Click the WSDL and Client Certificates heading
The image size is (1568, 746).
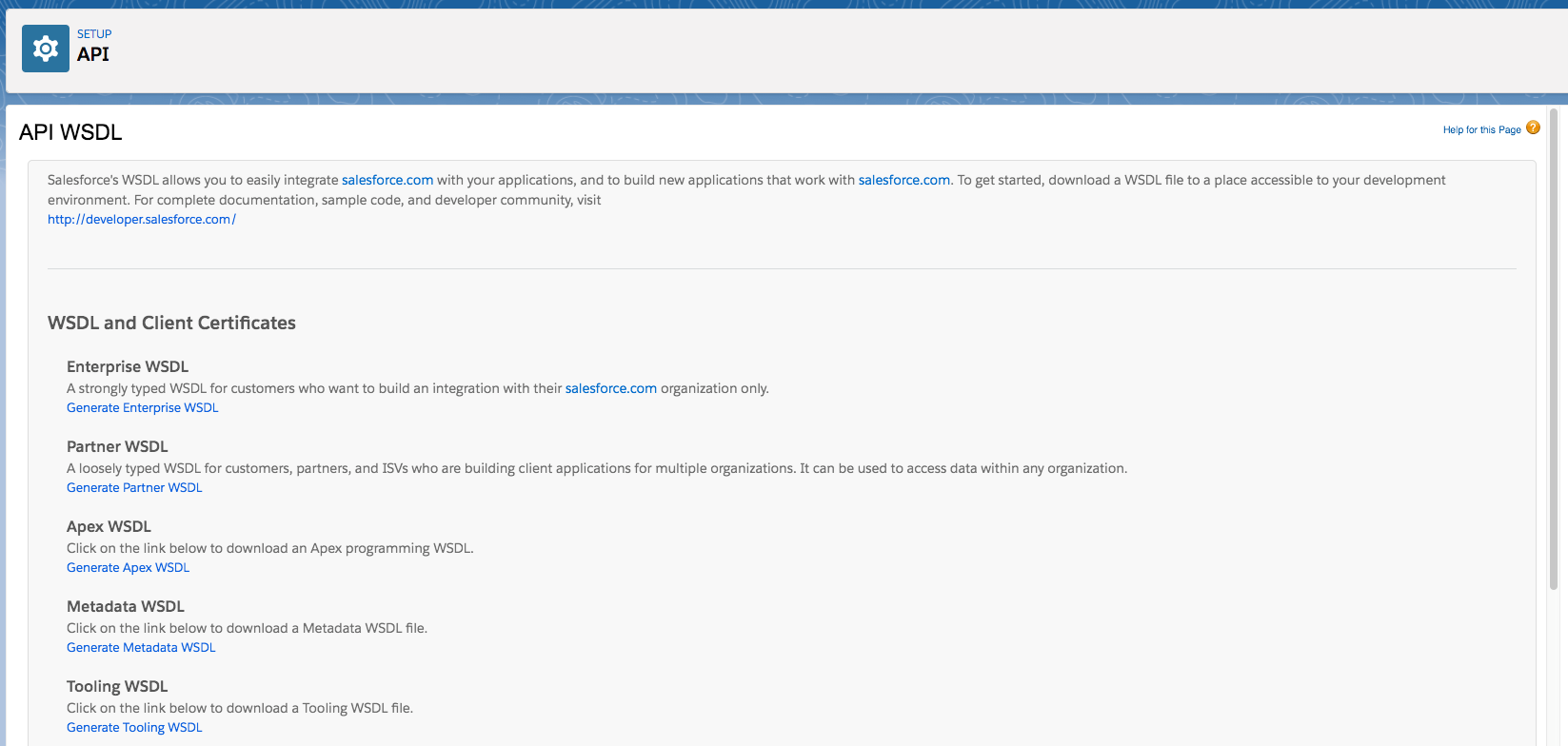(x=171, y=323)
